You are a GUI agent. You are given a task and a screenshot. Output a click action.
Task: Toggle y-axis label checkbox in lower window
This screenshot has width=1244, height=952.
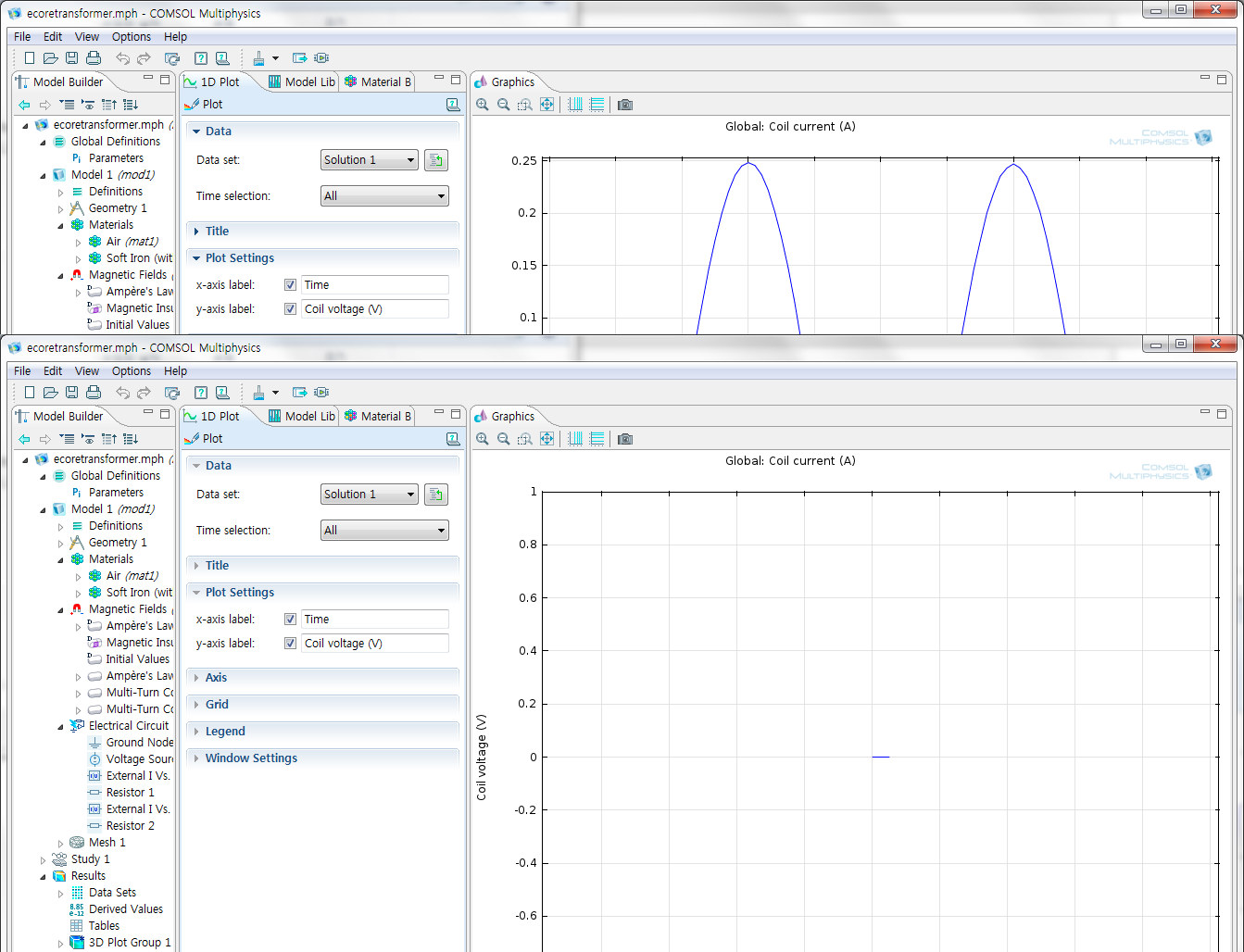coord(291,644)
